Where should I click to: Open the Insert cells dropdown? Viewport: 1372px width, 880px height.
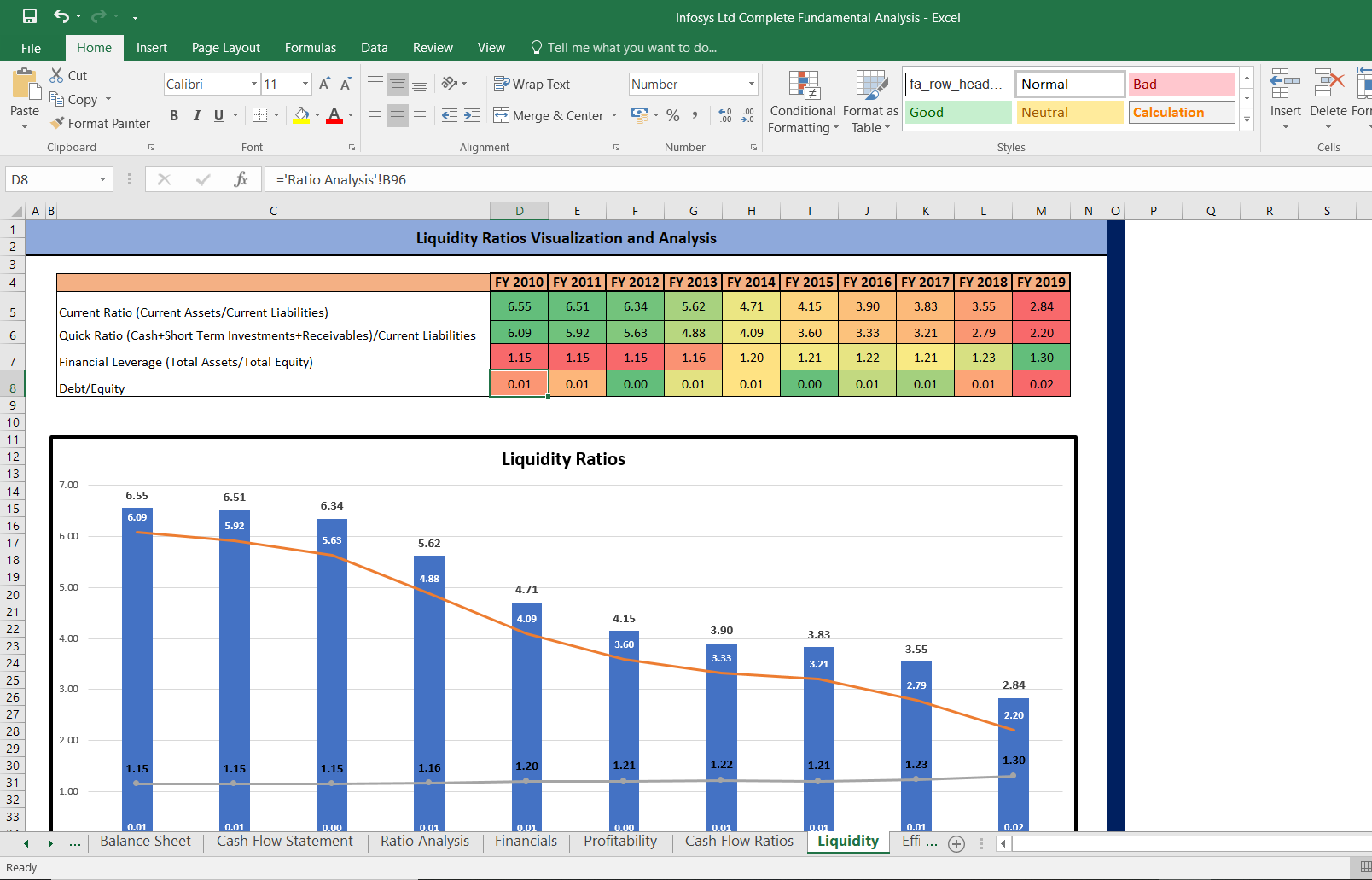1286,127
